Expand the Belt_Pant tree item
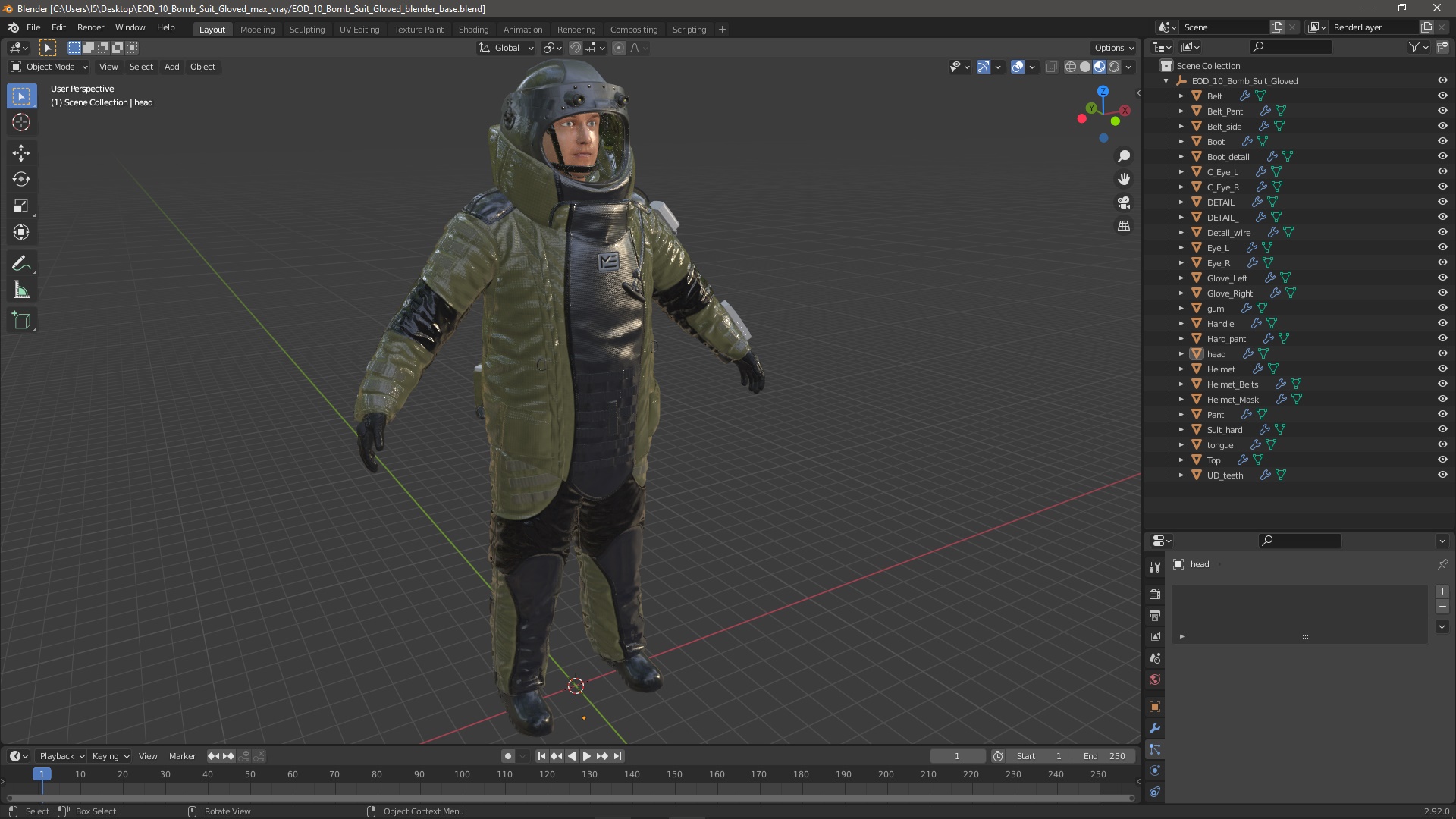The image size is (1456, 819). point(1181,111)
